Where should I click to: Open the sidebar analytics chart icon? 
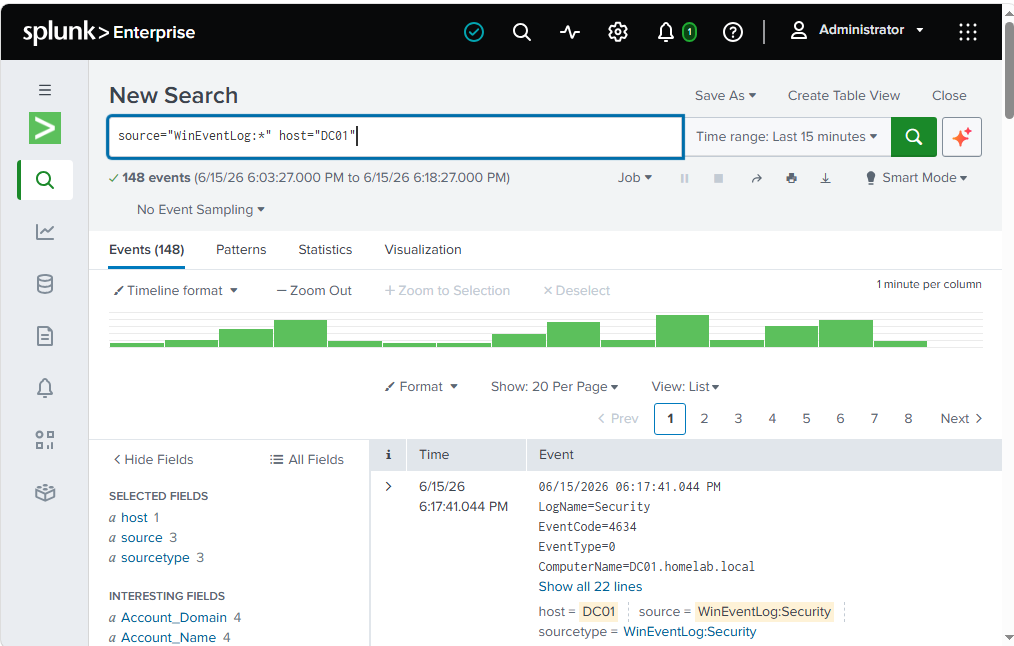click(x=45, y=231)
